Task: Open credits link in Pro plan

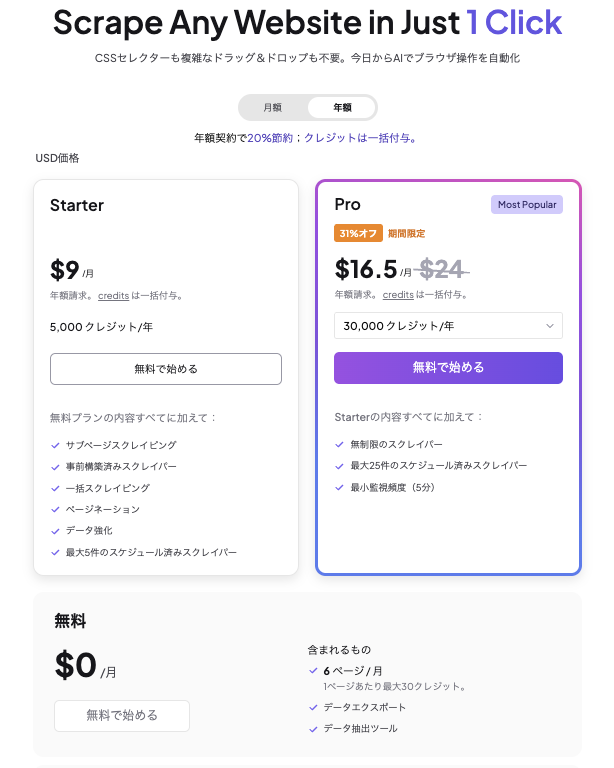Action: (398, 295)
